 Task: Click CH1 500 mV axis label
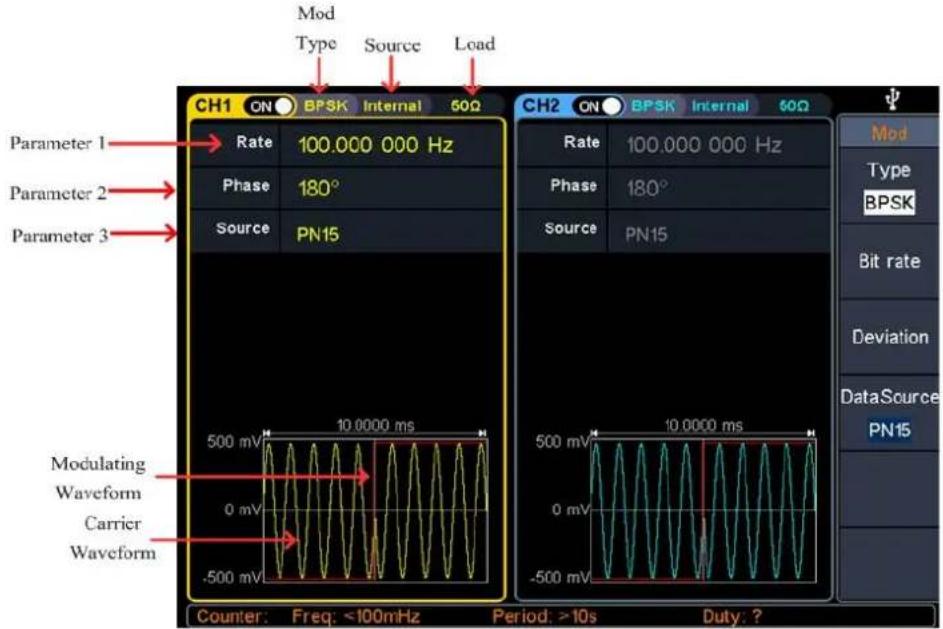click(x=234, y=442)
